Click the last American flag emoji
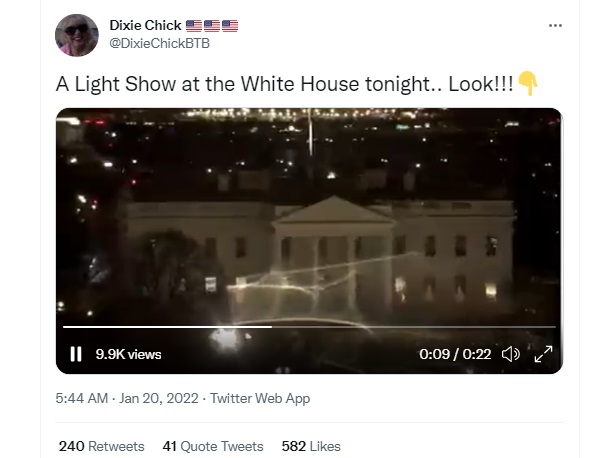Screen dimensions: 593x458 pos(230,26)
